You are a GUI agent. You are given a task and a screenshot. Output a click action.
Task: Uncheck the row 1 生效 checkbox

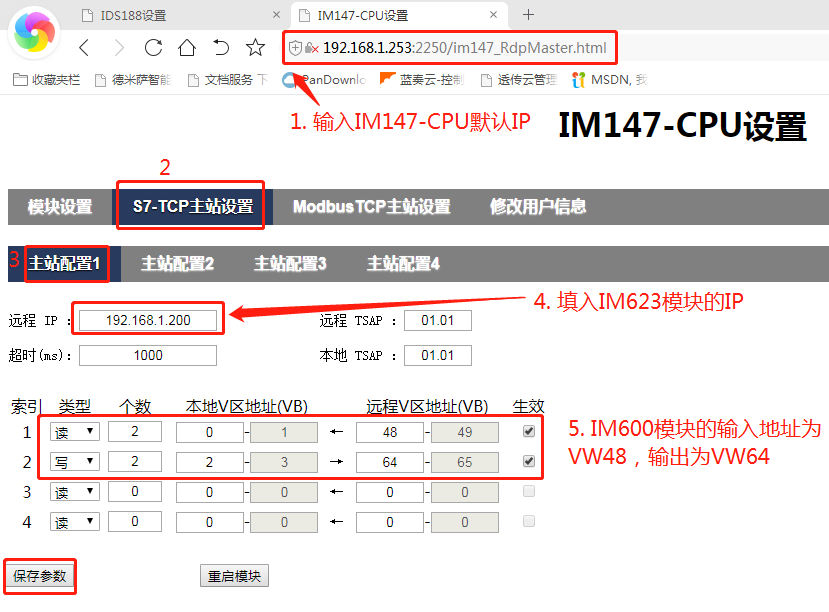(529, 431)
